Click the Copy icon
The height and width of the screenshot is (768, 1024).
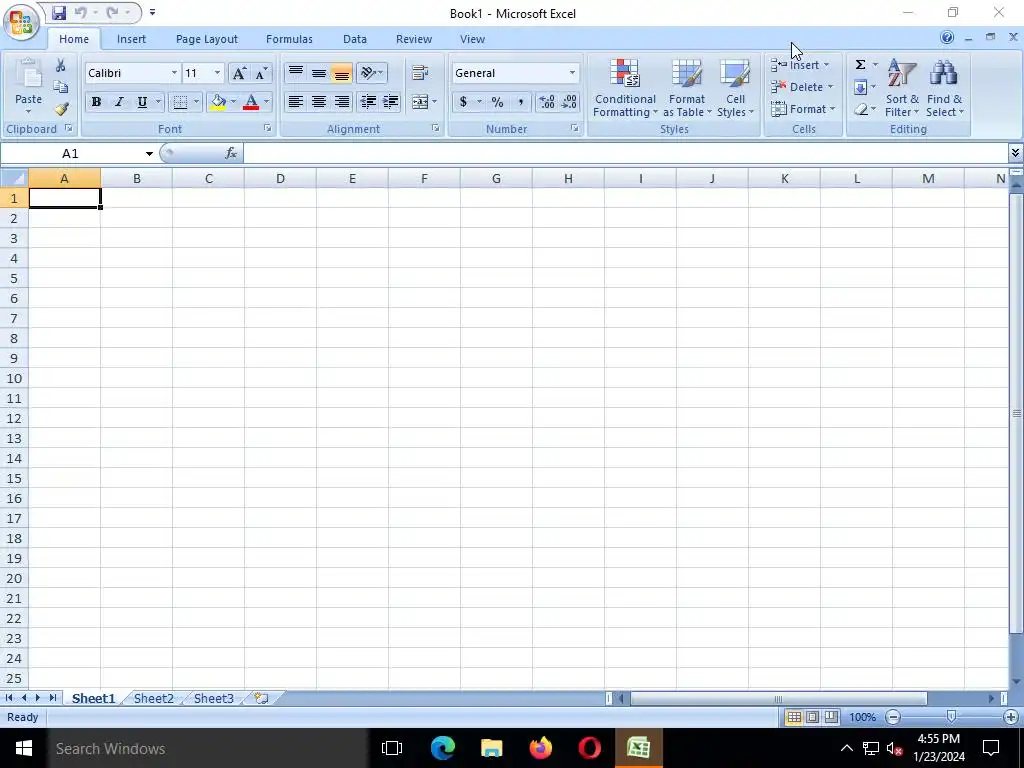point(61,87)
